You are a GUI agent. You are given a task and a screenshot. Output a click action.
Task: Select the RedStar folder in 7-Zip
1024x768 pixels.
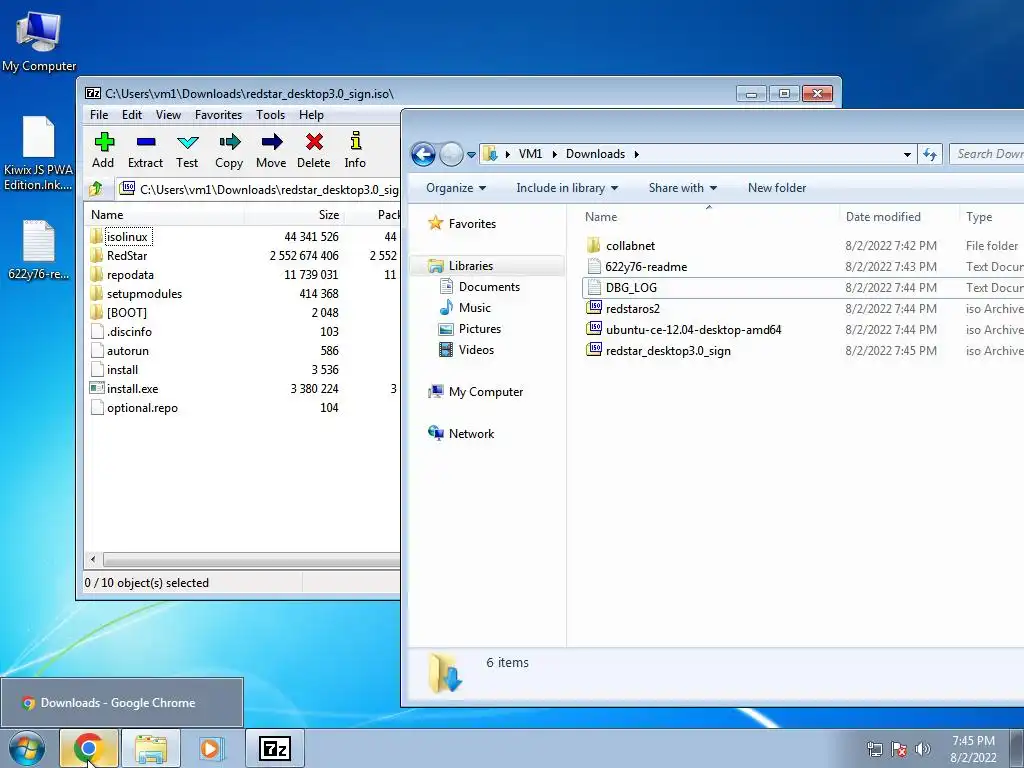127,255
